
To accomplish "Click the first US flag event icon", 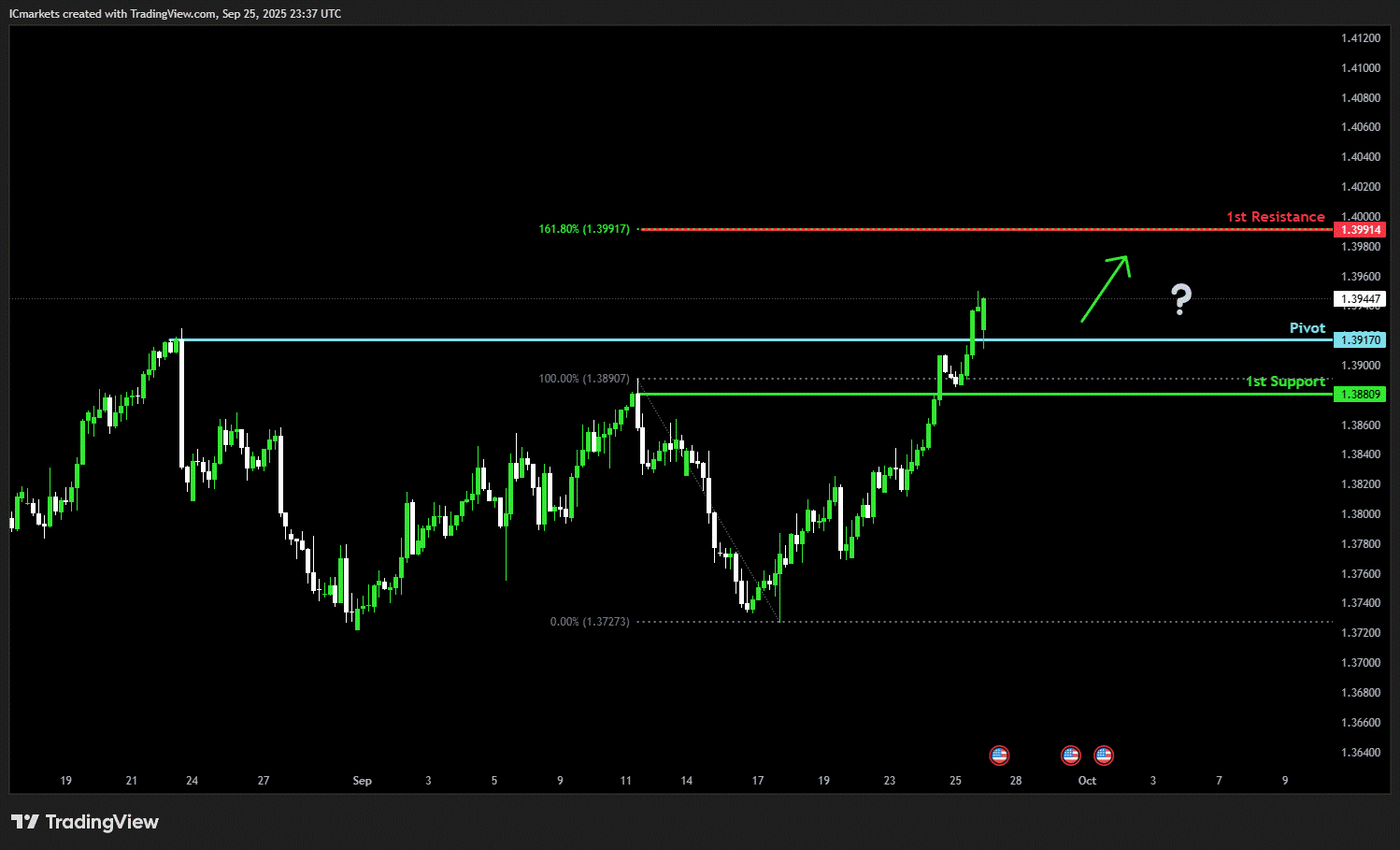I will pos(999,755).
